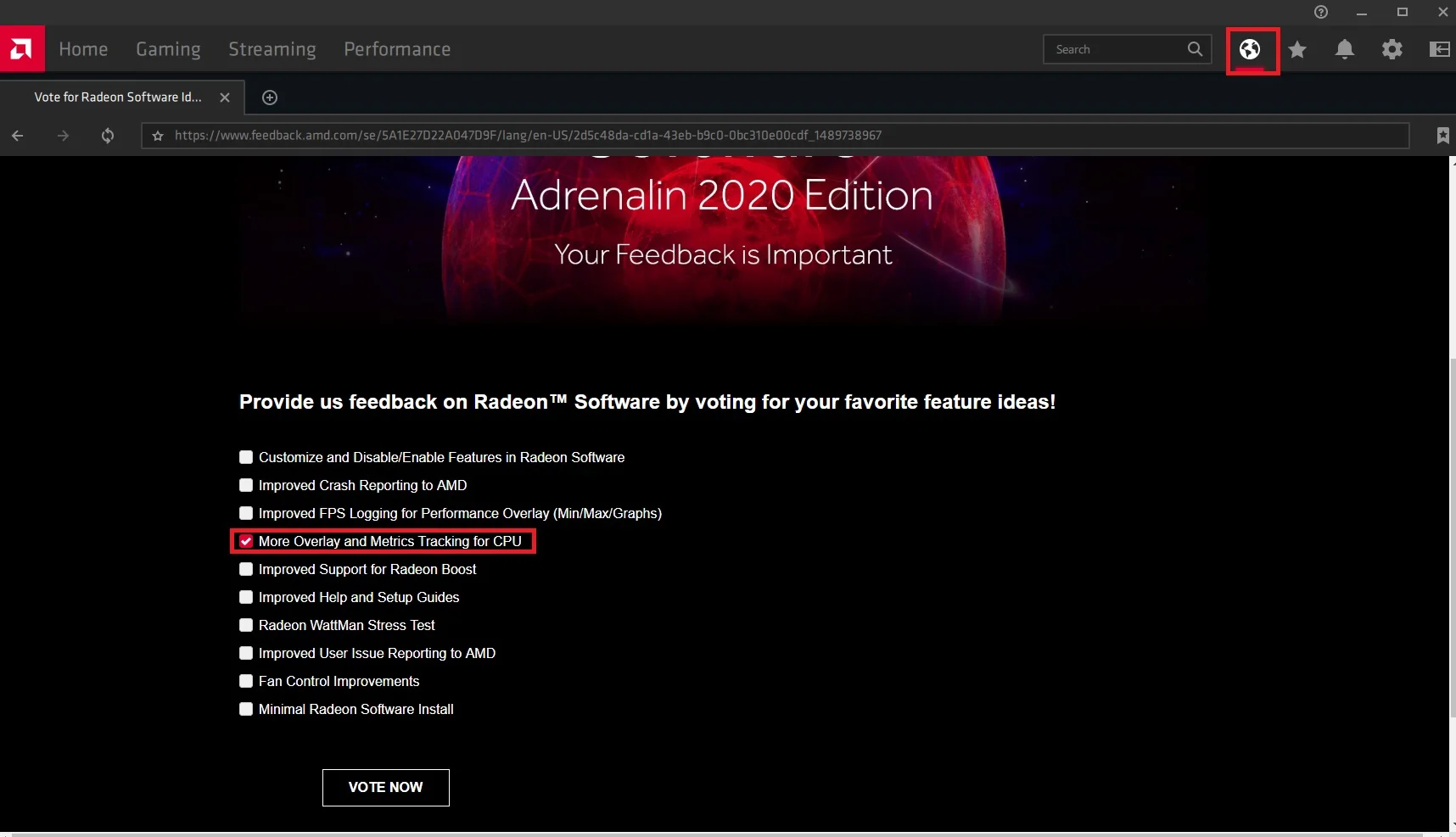This screenshot has height=837, width=1456.
Task: Open settings gear icon
Action: point(1392,49)
